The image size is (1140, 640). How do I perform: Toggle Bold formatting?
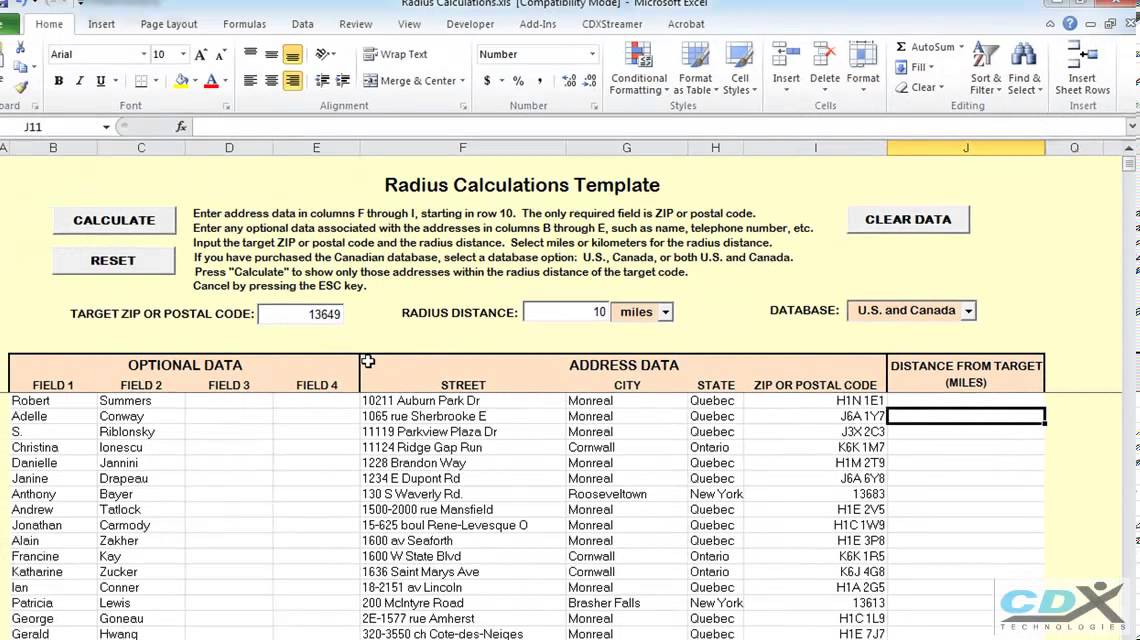point(58,81)
